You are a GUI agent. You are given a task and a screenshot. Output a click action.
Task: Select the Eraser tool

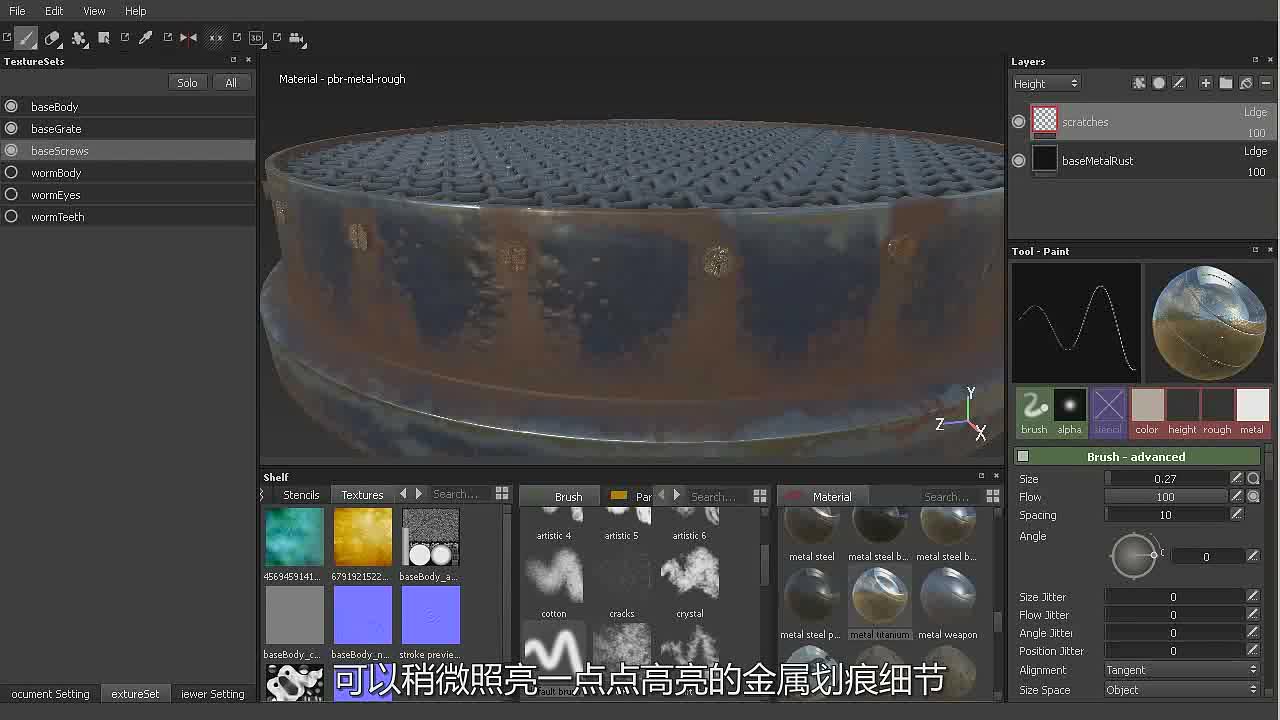pos(52,38)
